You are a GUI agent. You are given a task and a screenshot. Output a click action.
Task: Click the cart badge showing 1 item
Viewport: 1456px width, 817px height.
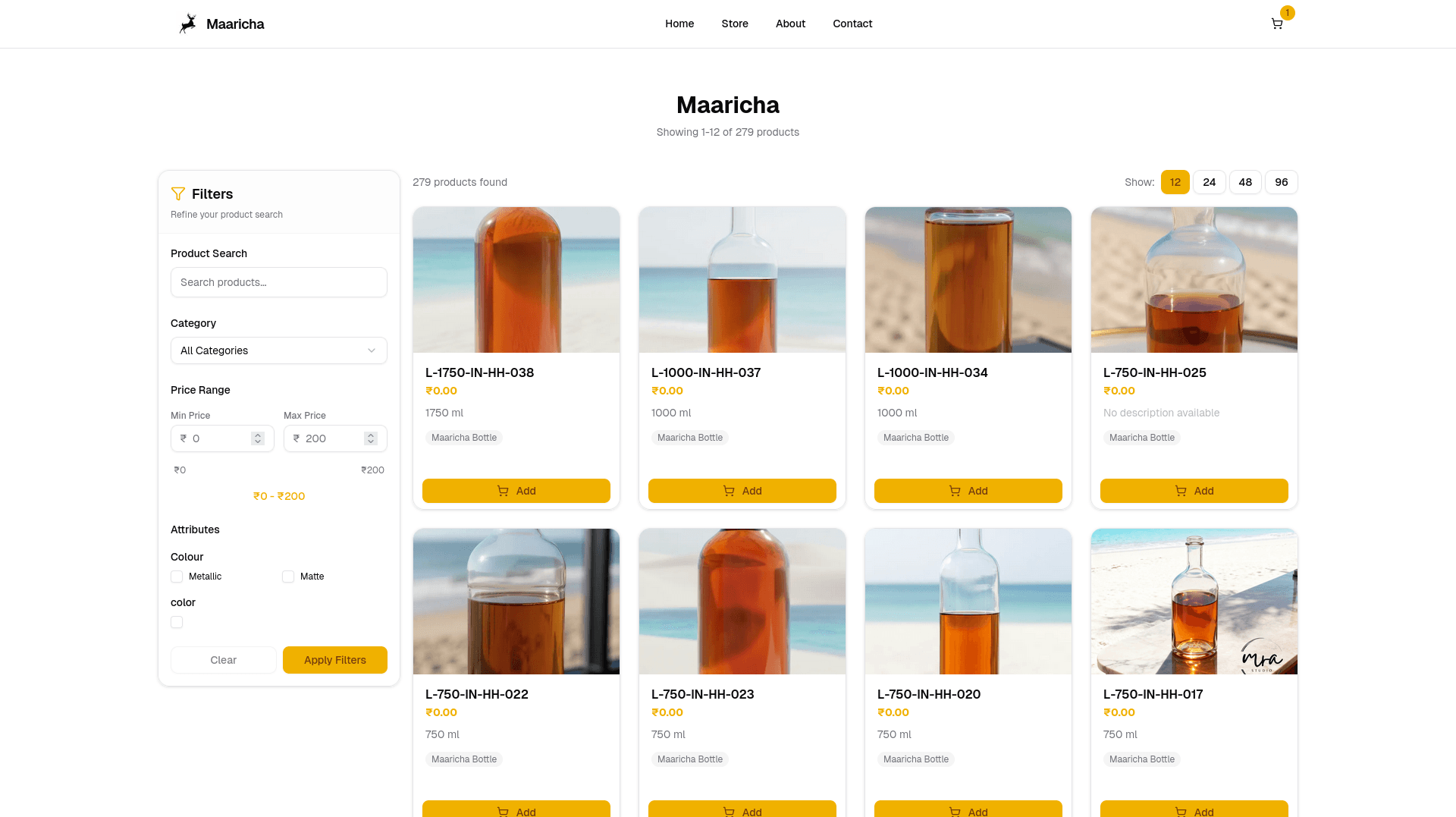click(1287, 13)
